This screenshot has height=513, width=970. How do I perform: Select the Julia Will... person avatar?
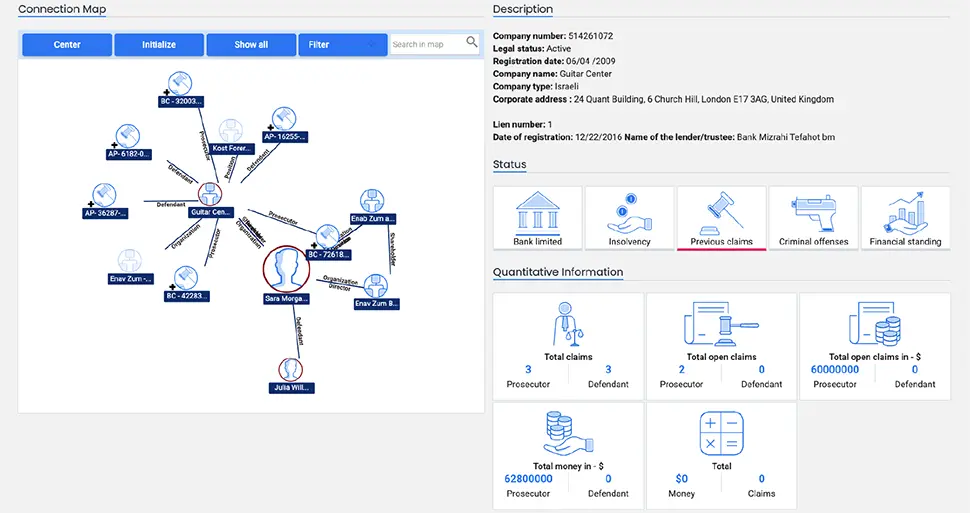pyautogui.click(x=291, y=370)
